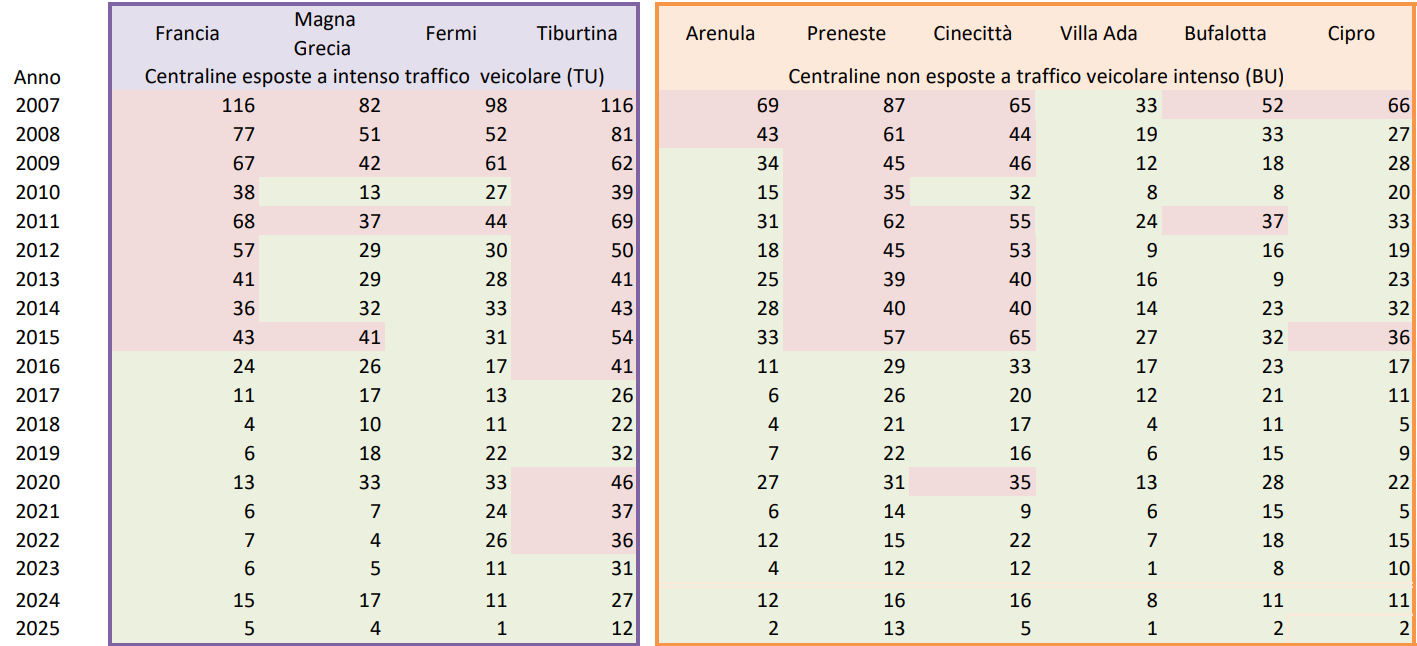Click the Cinecittà column header
The width and height of the screenshot is (1417, 646).
pos(972,33)
